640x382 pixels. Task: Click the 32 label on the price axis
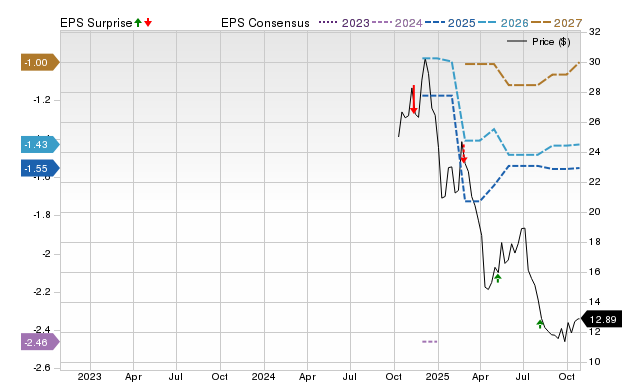[595, 32]
